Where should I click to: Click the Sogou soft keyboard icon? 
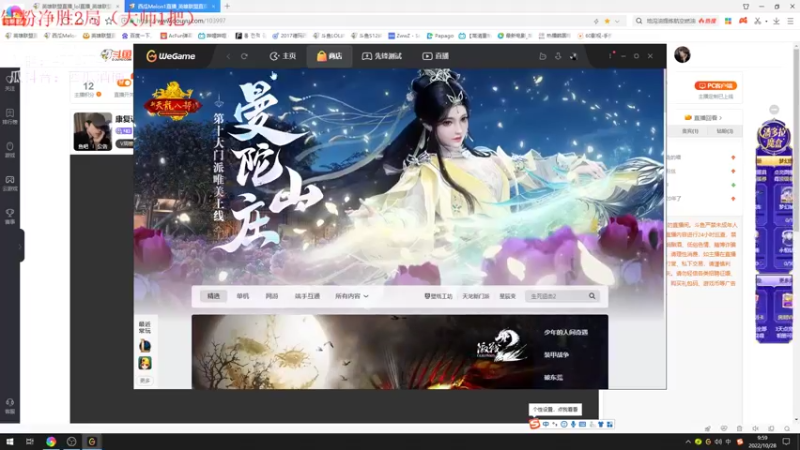click(582, 424)
